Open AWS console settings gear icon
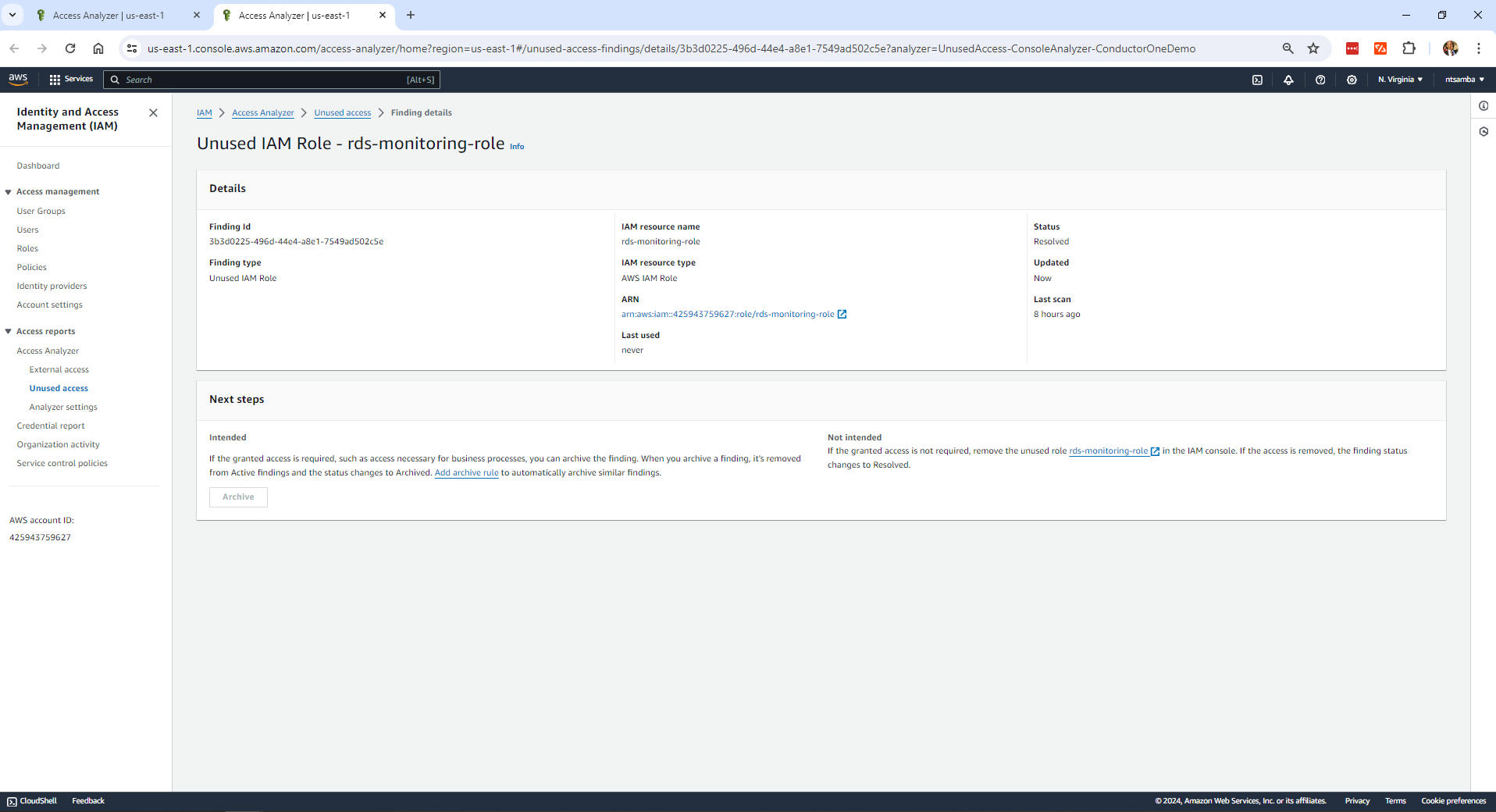Image resolution: width=1496 pixels, height=812 pixels. [x=1352, y=80]
